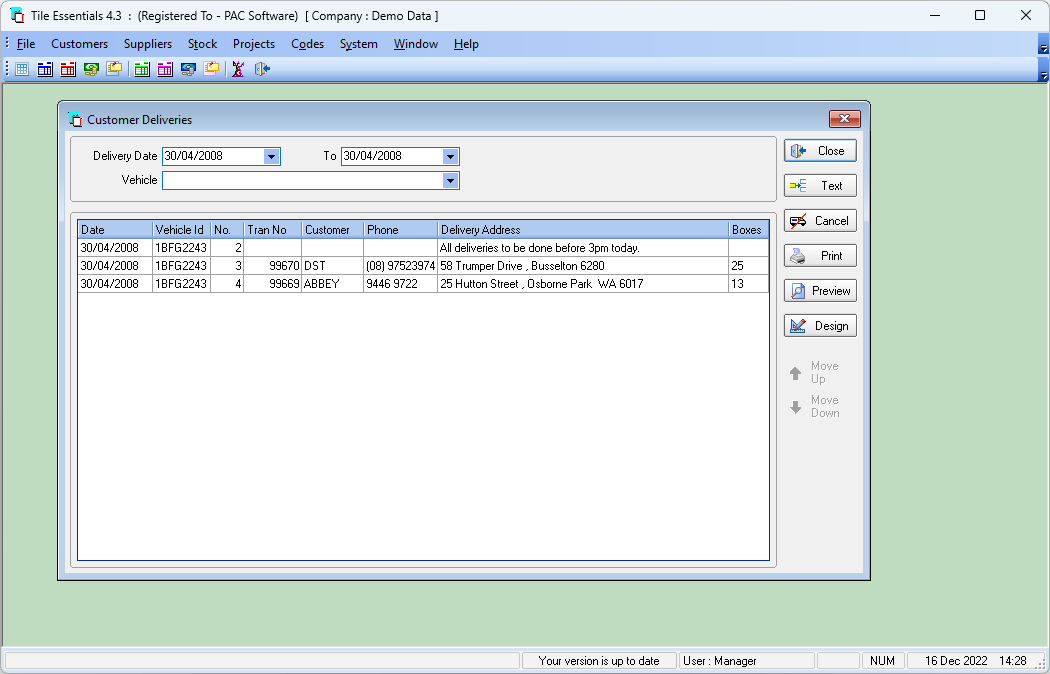Image resolution: width=1050 pixels, height=674 pixels.
Task: Open the Customers menu
Action: tap(80, 44)
